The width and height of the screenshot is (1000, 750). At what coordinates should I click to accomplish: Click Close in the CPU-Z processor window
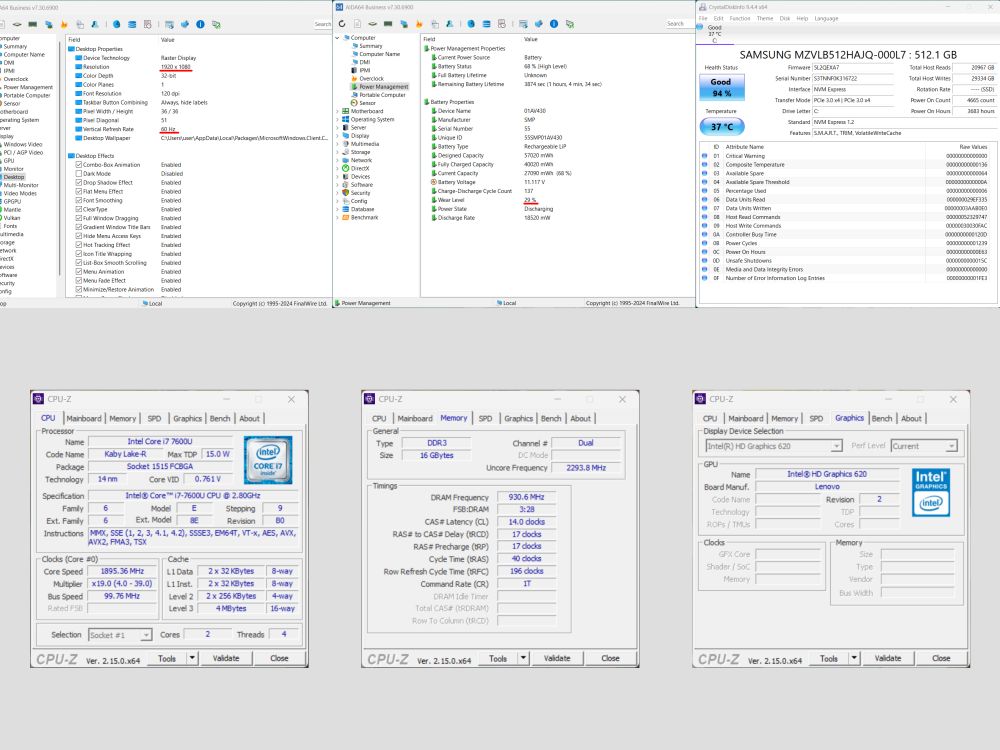point(279,658)
